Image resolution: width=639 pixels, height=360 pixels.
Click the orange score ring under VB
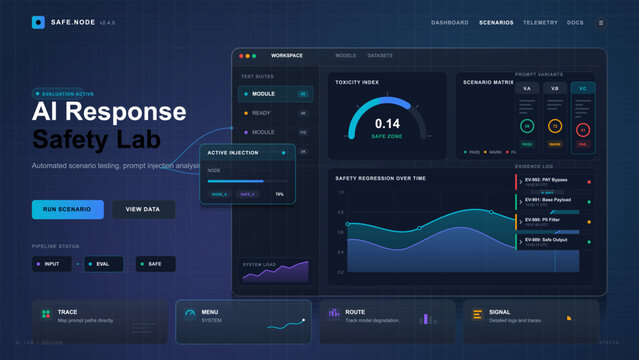click(555, 126)
